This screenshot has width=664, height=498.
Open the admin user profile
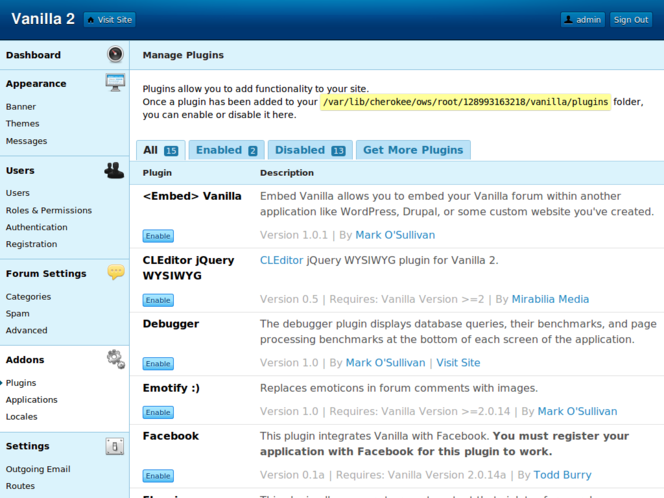pyautogui.click(x=583, y=19)
